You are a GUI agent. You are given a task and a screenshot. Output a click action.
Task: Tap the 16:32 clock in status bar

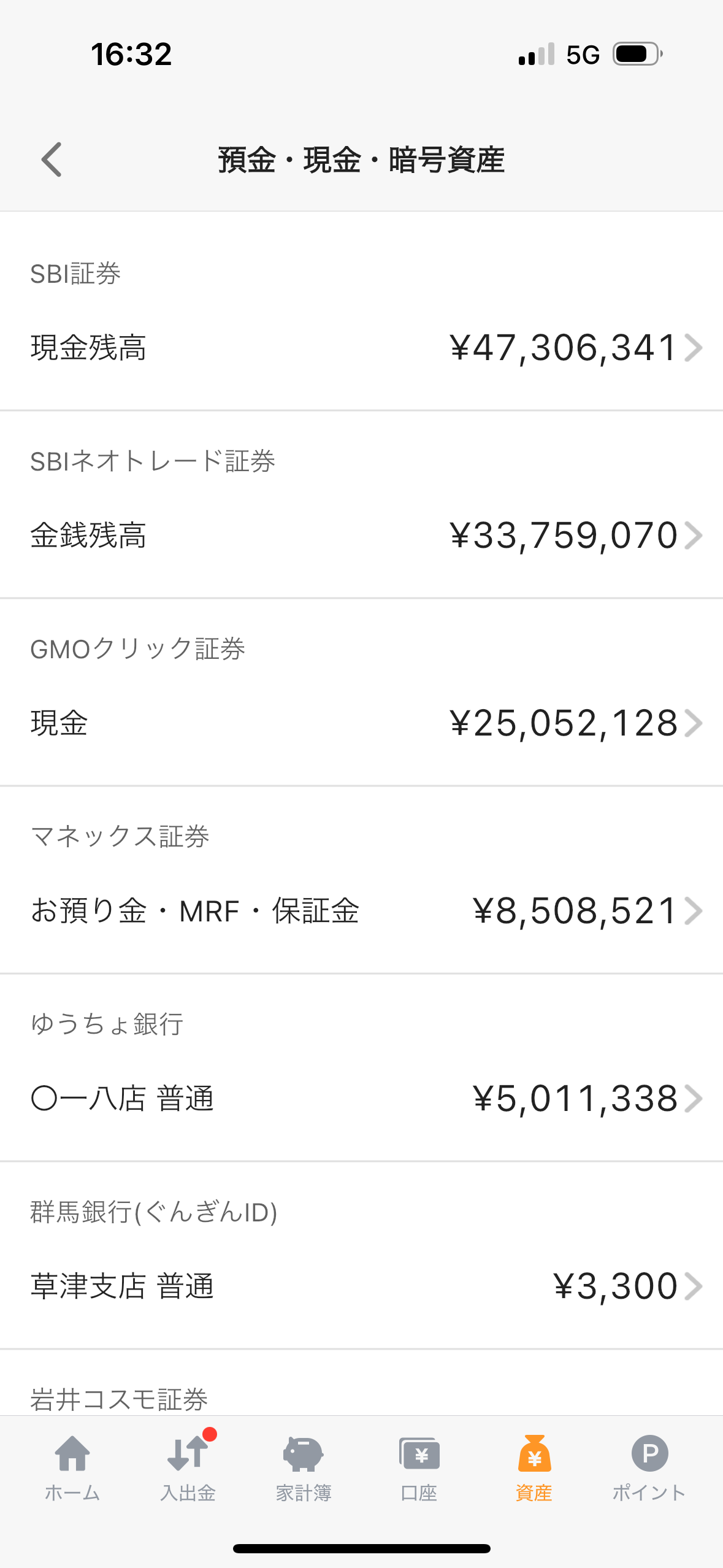[131, 54]
